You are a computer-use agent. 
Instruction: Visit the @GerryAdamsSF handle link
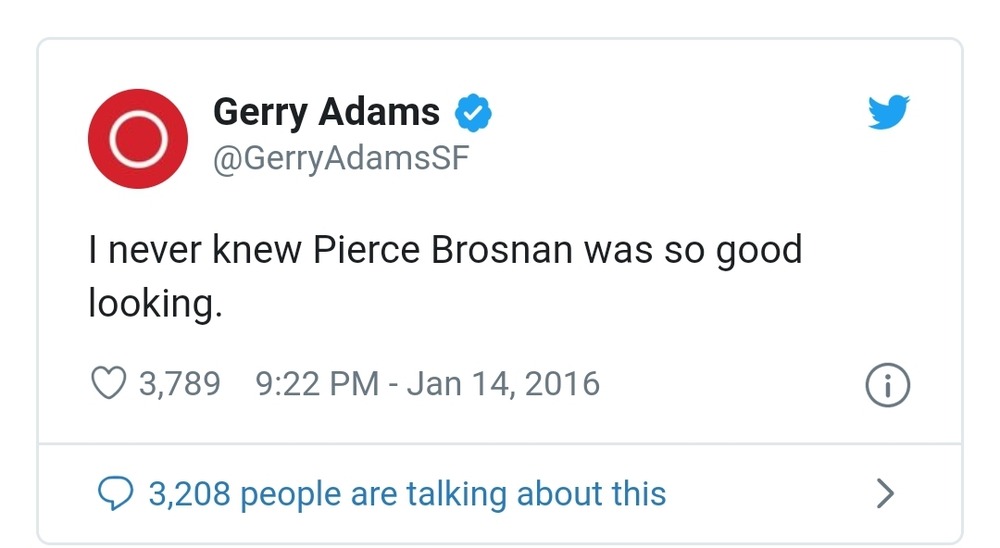pyautogui.click(x=341, y=157)
